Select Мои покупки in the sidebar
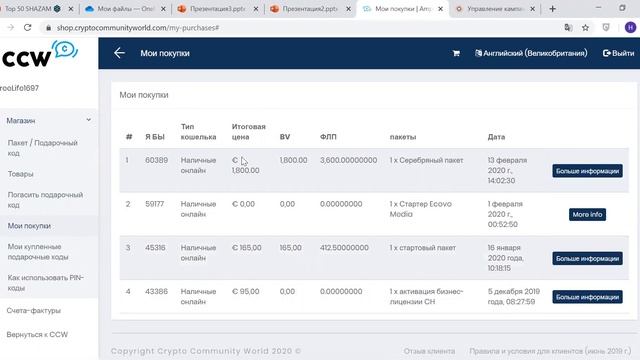640x360 pixels. point(29,226)
